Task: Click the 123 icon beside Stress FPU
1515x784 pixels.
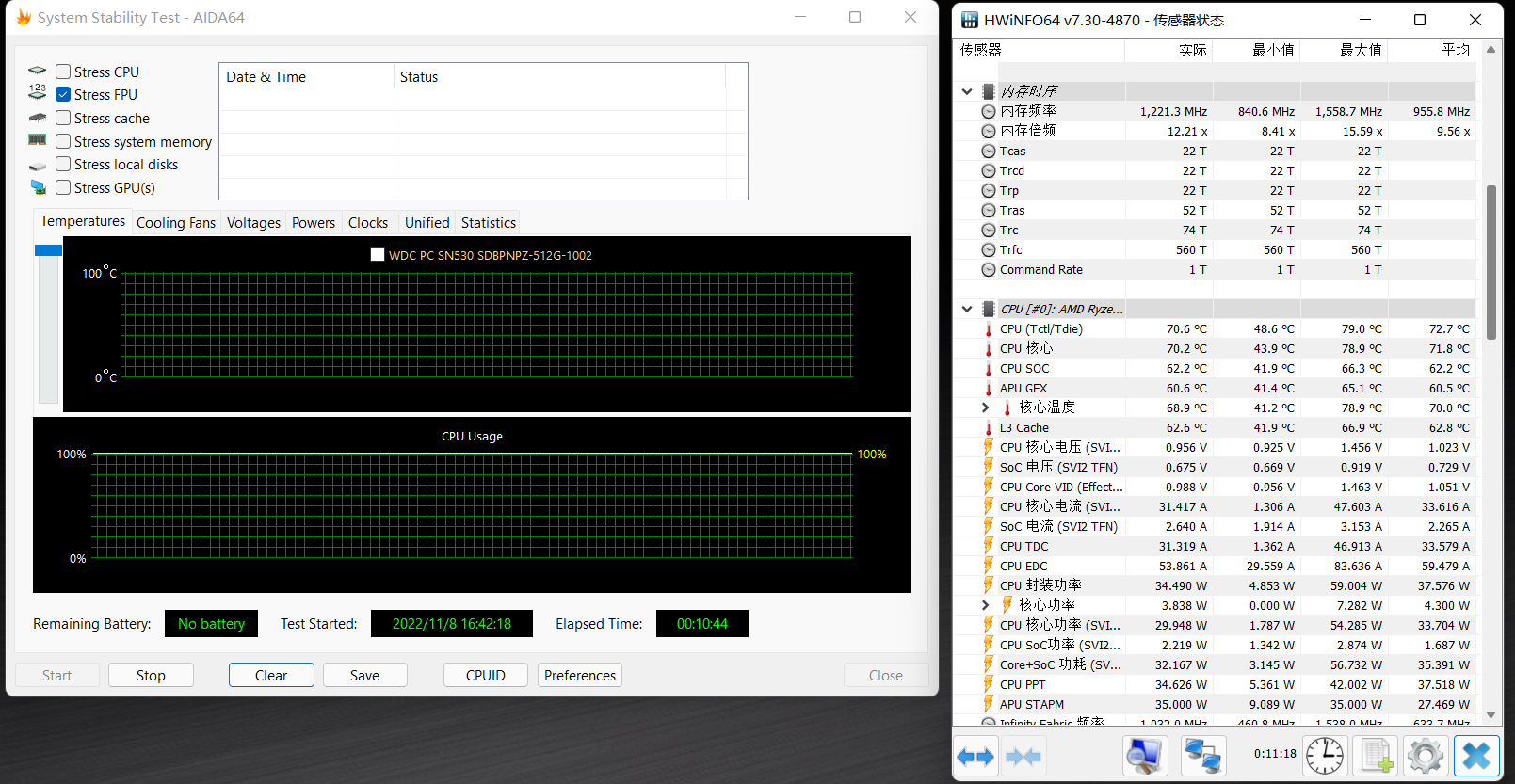Action: point(38,92)
